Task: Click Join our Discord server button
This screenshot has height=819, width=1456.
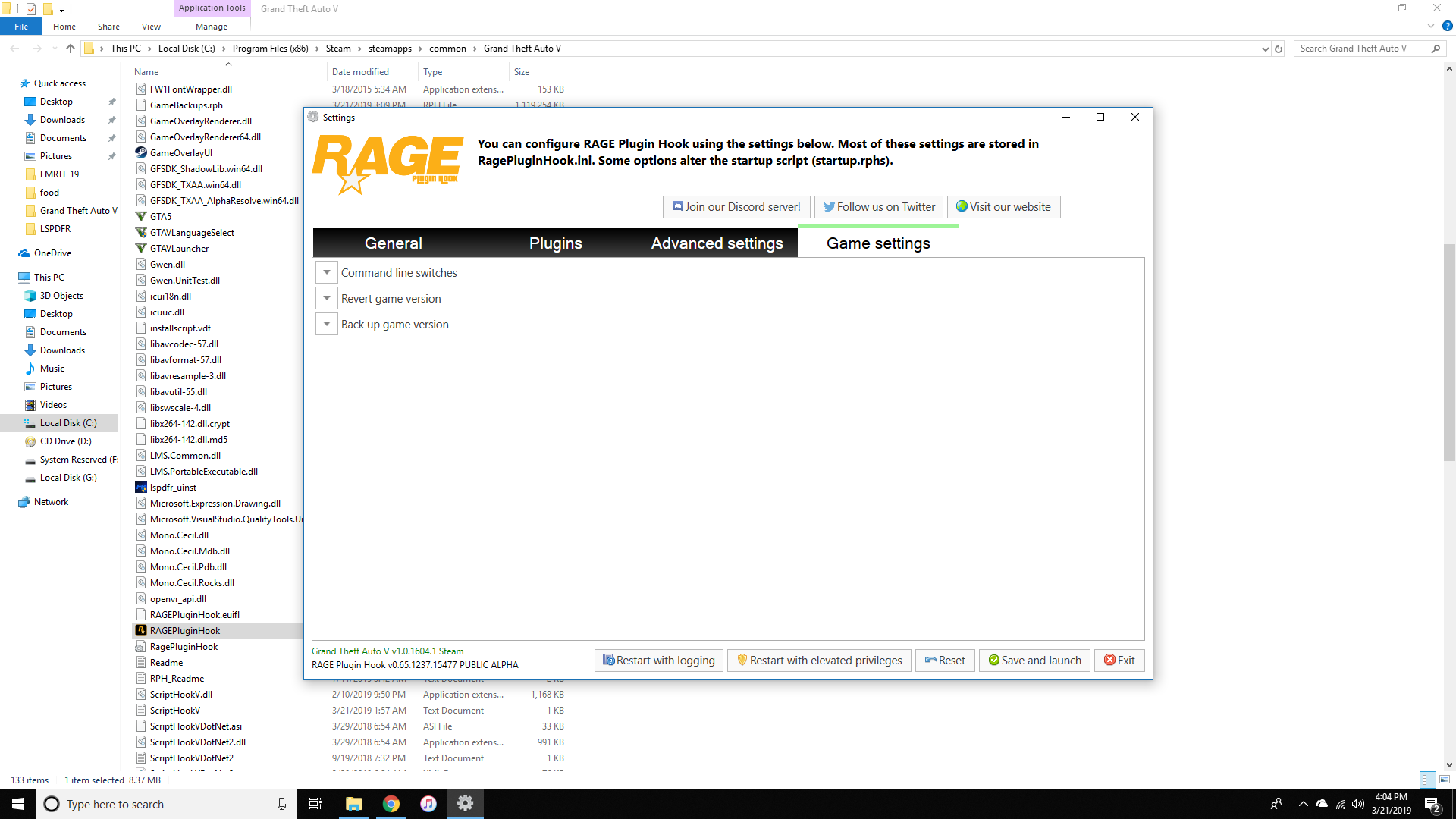Action: pos(736,207)
